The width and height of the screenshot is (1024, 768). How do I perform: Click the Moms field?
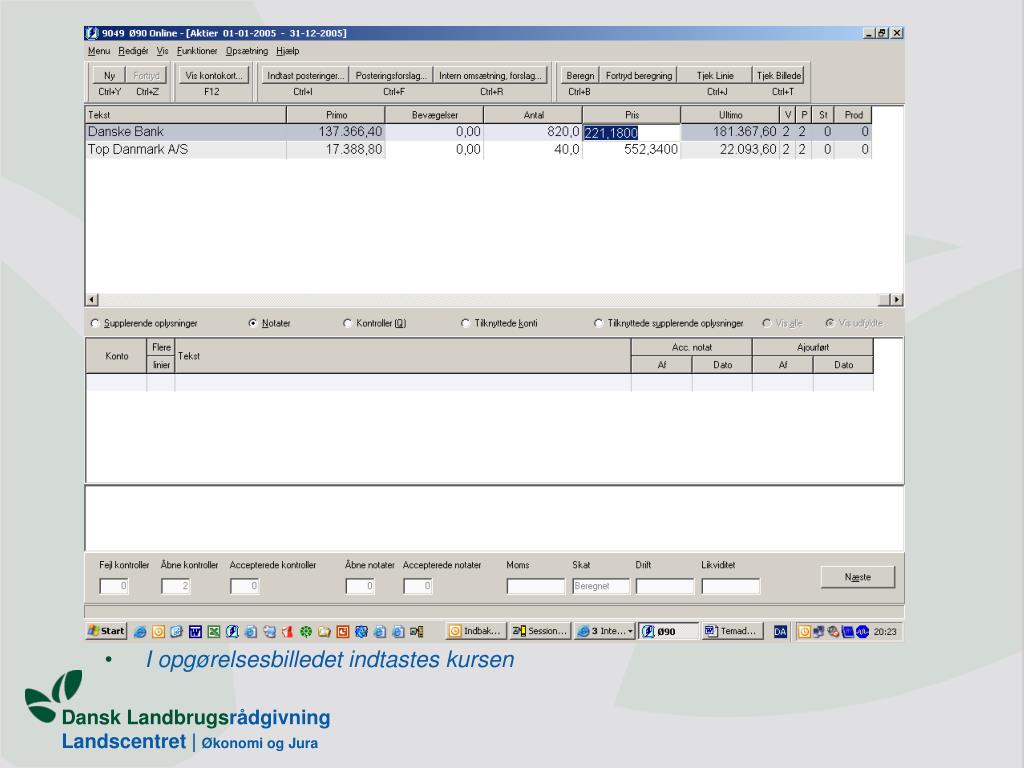pos(536,586)
